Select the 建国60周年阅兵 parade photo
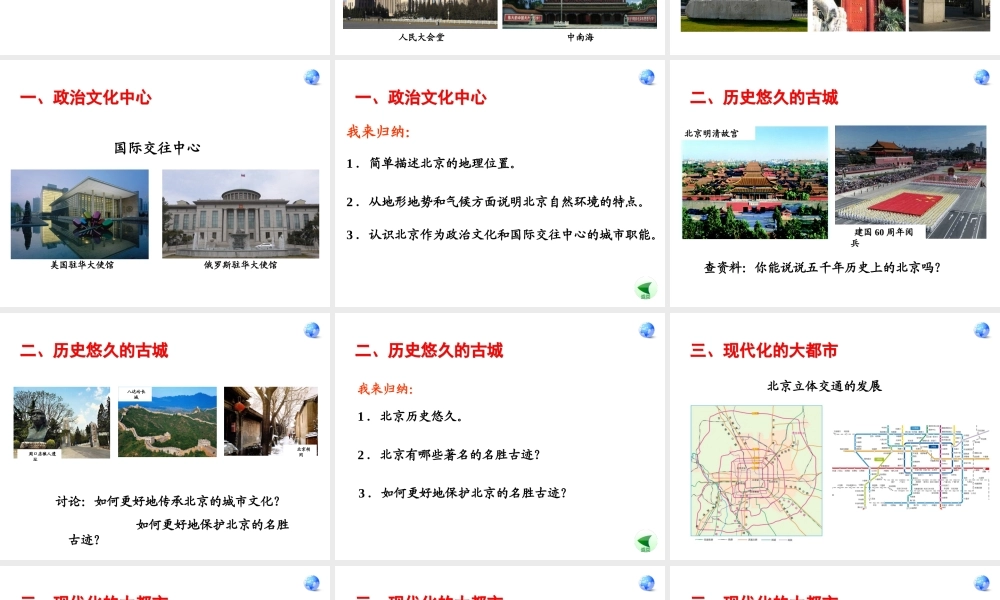 (911, 182)
